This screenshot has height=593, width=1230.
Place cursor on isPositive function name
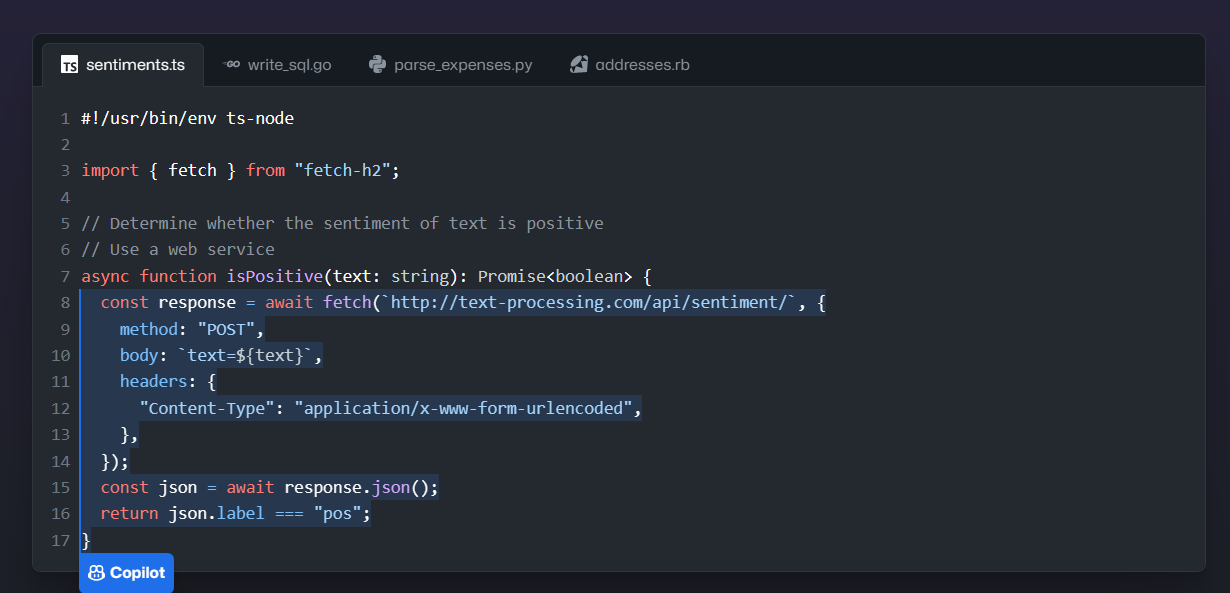click(x=271, y=276)
